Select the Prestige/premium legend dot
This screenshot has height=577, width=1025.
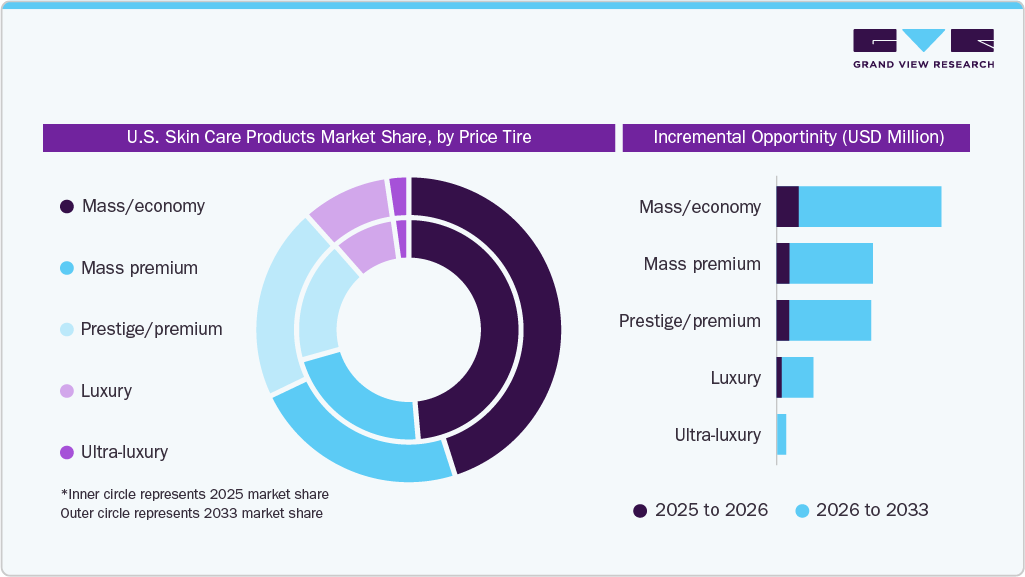pyautogui.click(x=66, y=329)
